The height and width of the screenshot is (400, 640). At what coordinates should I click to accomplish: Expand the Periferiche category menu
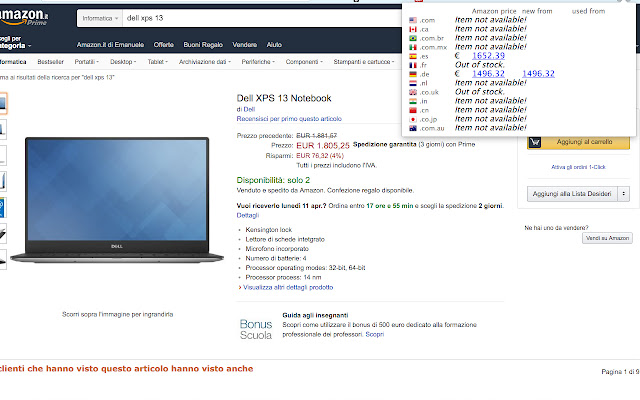(x=258, y=62)
